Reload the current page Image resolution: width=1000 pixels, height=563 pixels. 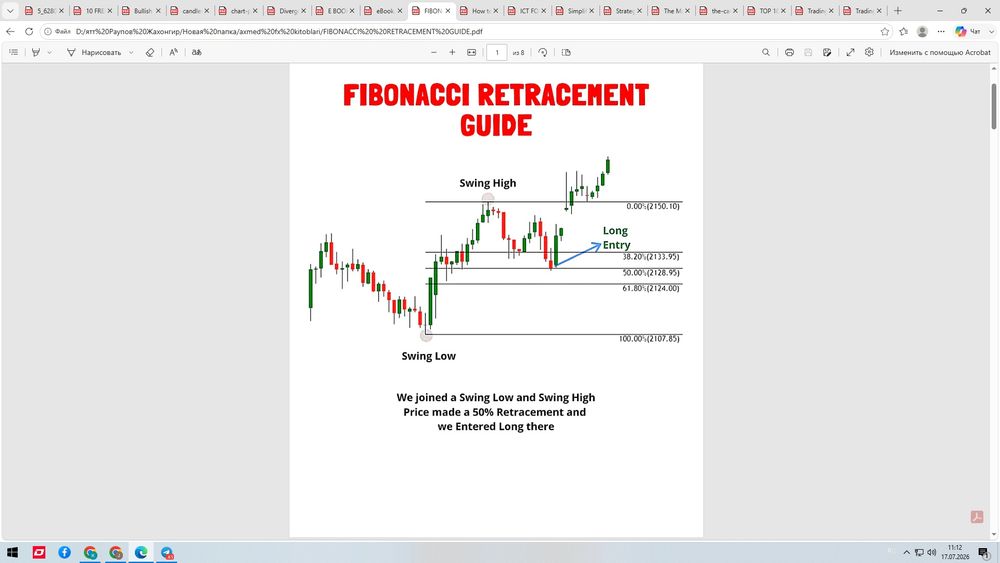(x=29, y=31)
